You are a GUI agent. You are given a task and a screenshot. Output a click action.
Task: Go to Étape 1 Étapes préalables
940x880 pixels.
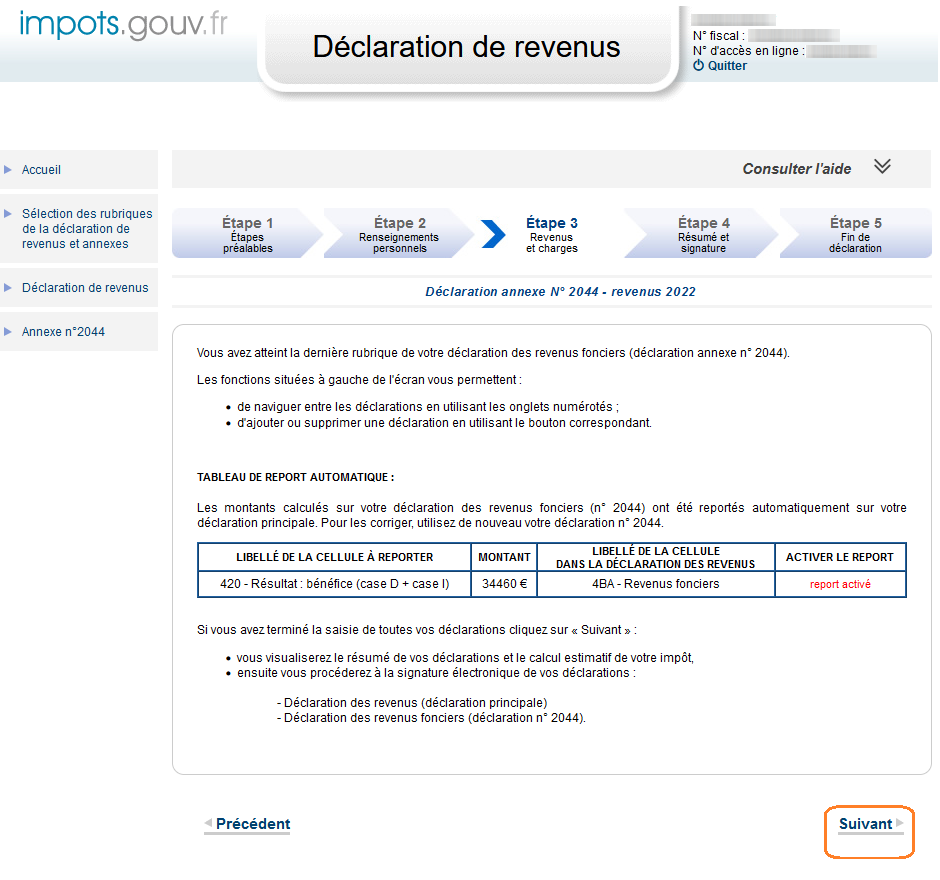point(247,234)
